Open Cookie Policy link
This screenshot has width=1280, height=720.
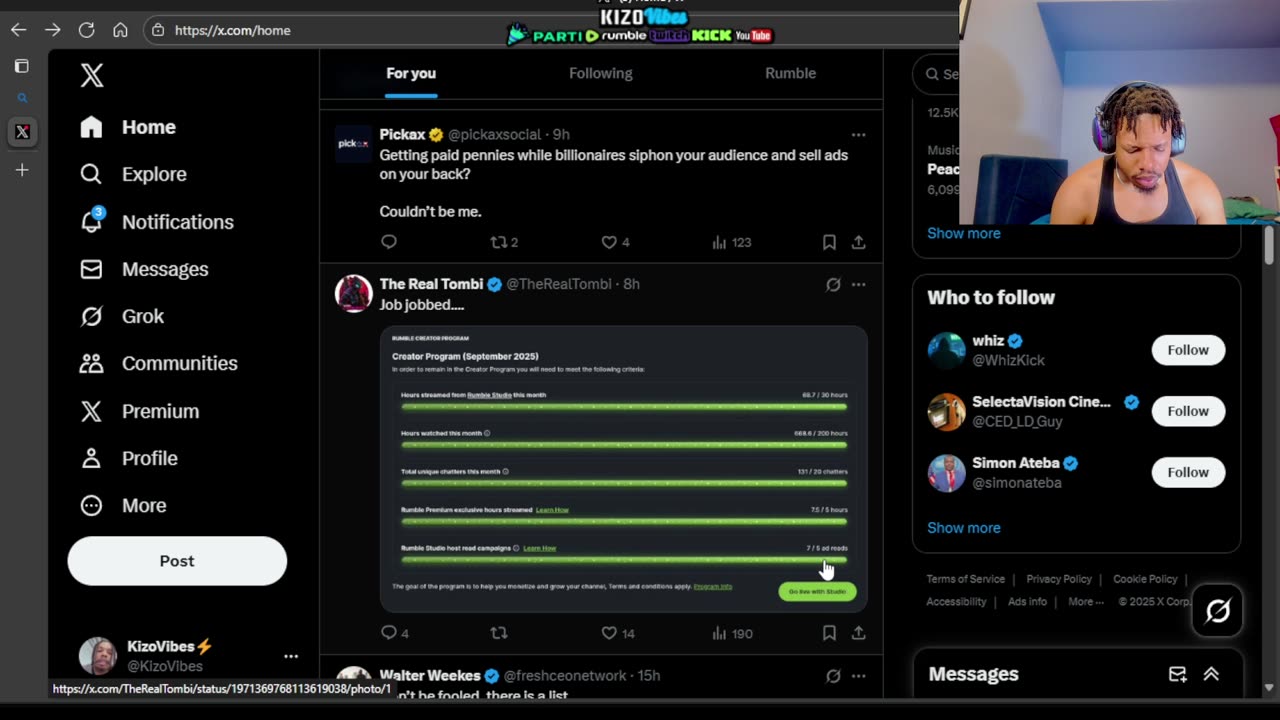tap(1145, 579)
